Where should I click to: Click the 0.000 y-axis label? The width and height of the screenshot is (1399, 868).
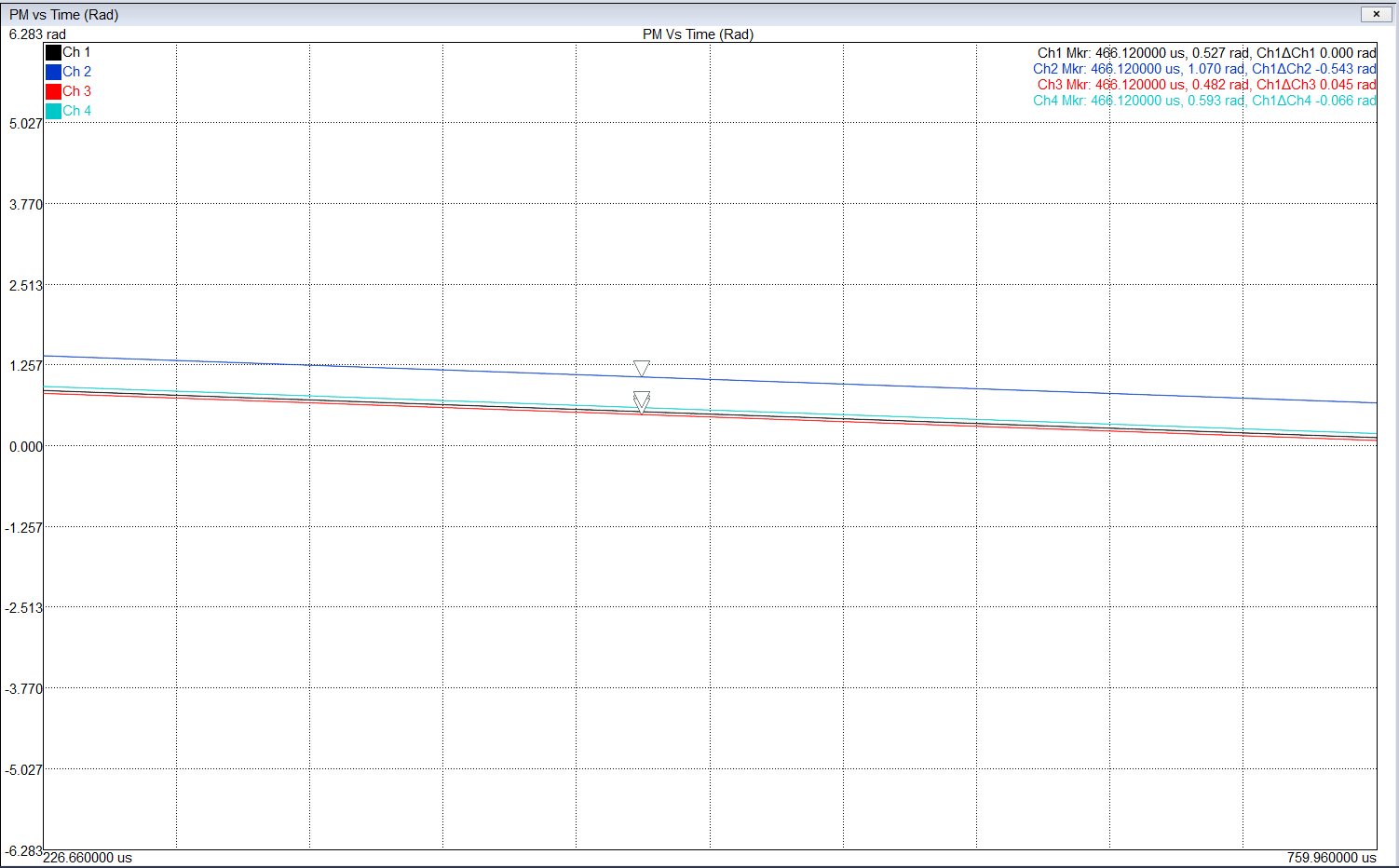coord(25,447)
